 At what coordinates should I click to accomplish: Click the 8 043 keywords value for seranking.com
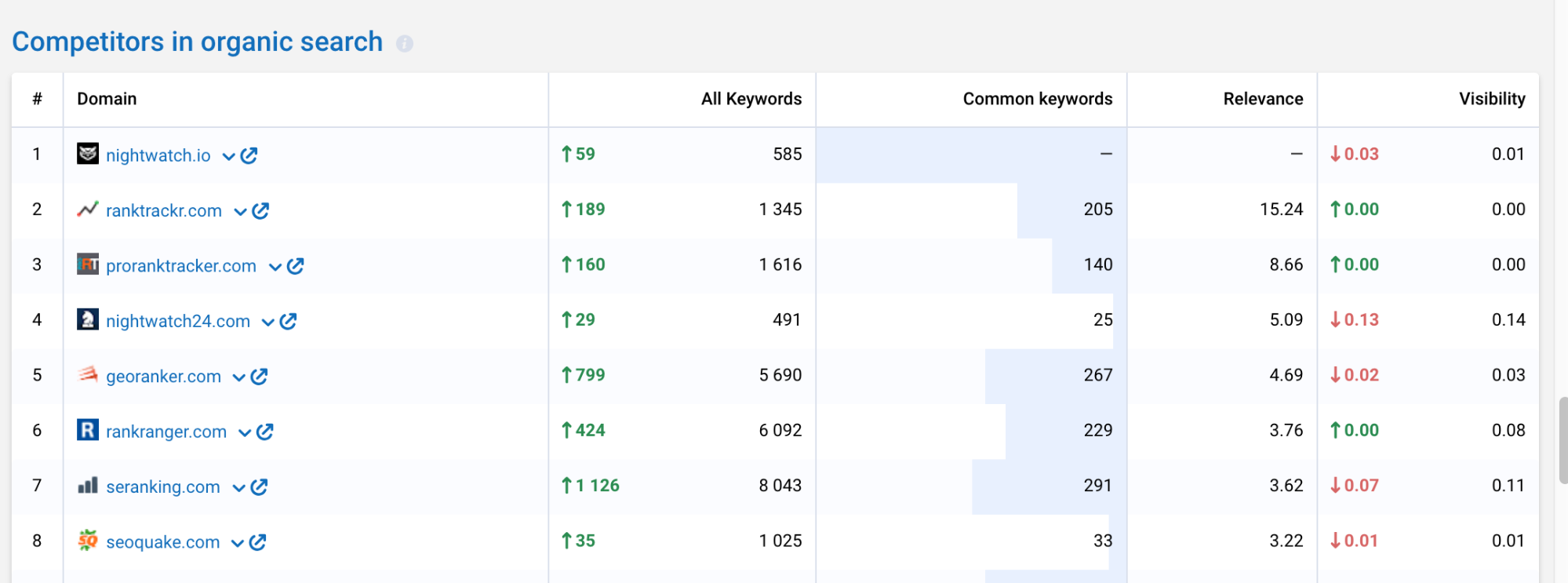[x=780, y=486]
